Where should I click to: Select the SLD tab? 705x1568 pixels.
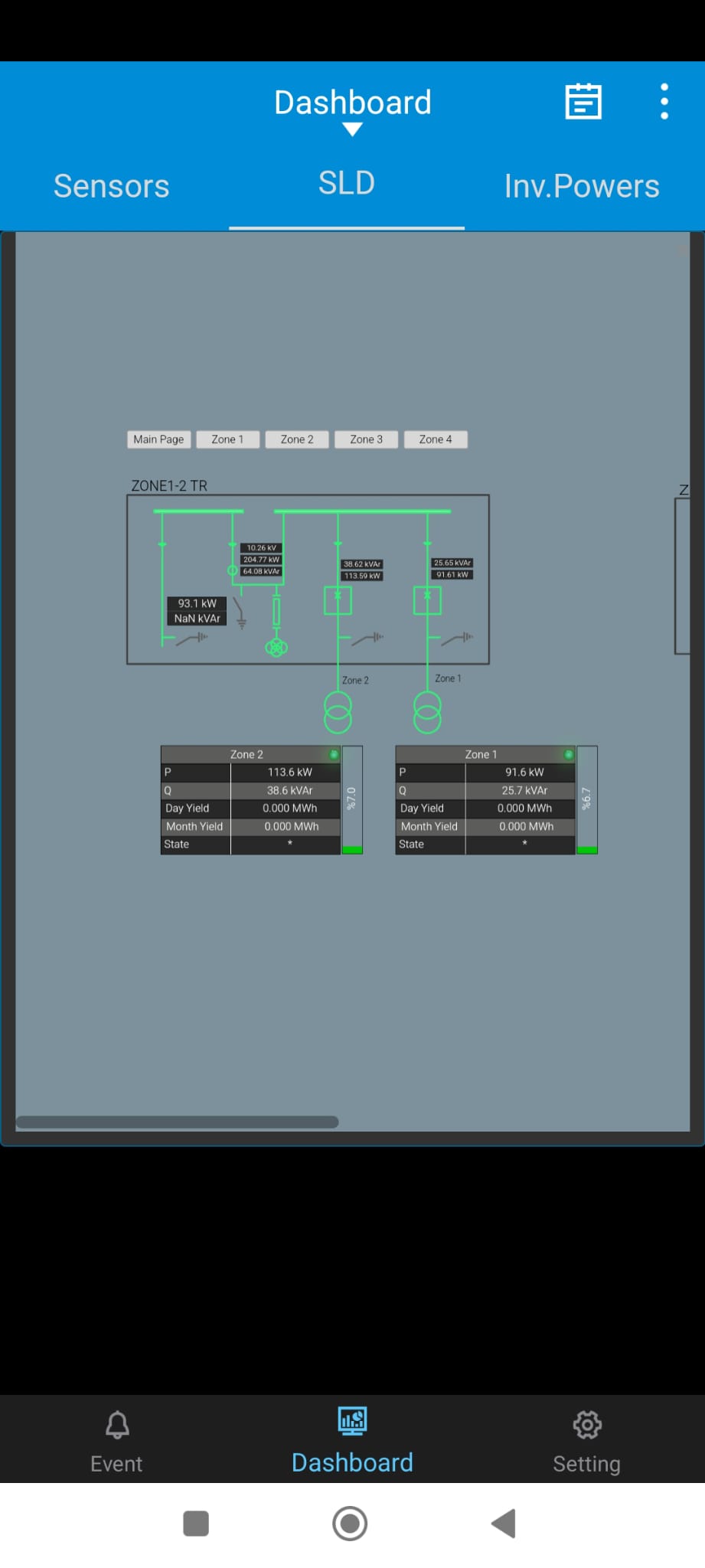click(x=347, y=184)
